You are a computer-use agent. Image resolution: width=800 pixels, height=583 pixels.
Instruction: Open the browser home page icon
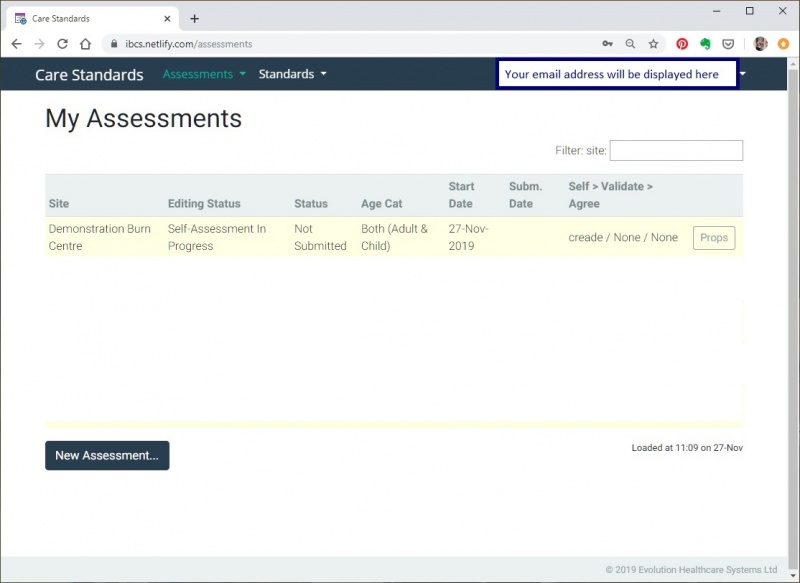click(85, 44)
